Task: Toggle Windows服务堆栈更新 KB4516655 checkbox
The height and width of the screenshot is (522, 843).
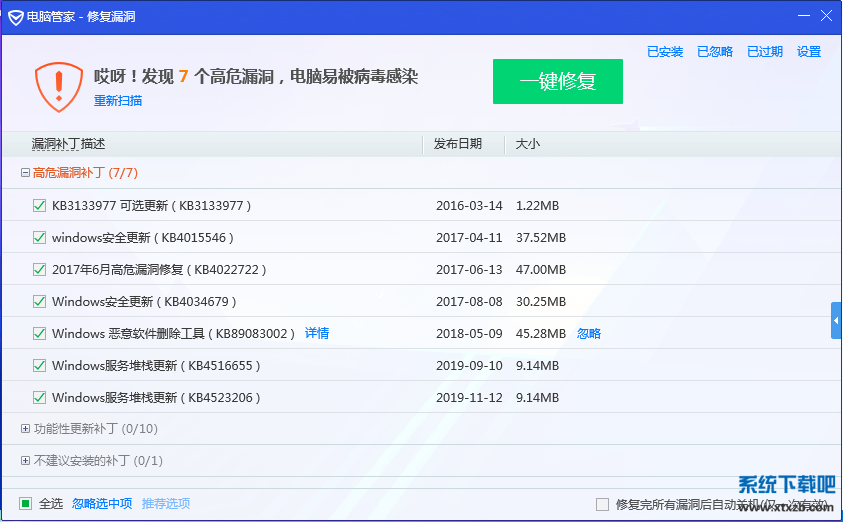Action: (x=39, y=366)
